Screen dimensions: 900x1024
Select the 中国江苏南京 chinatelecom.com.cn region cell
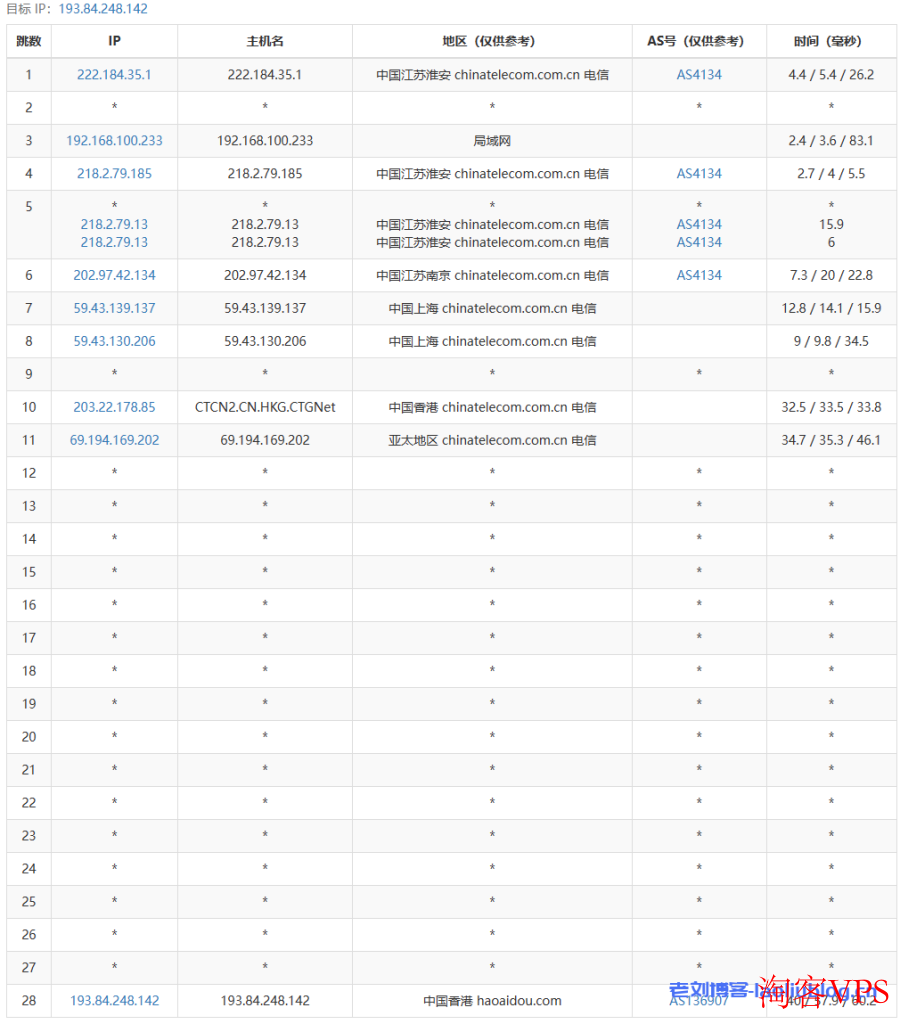tap(492, 275)
